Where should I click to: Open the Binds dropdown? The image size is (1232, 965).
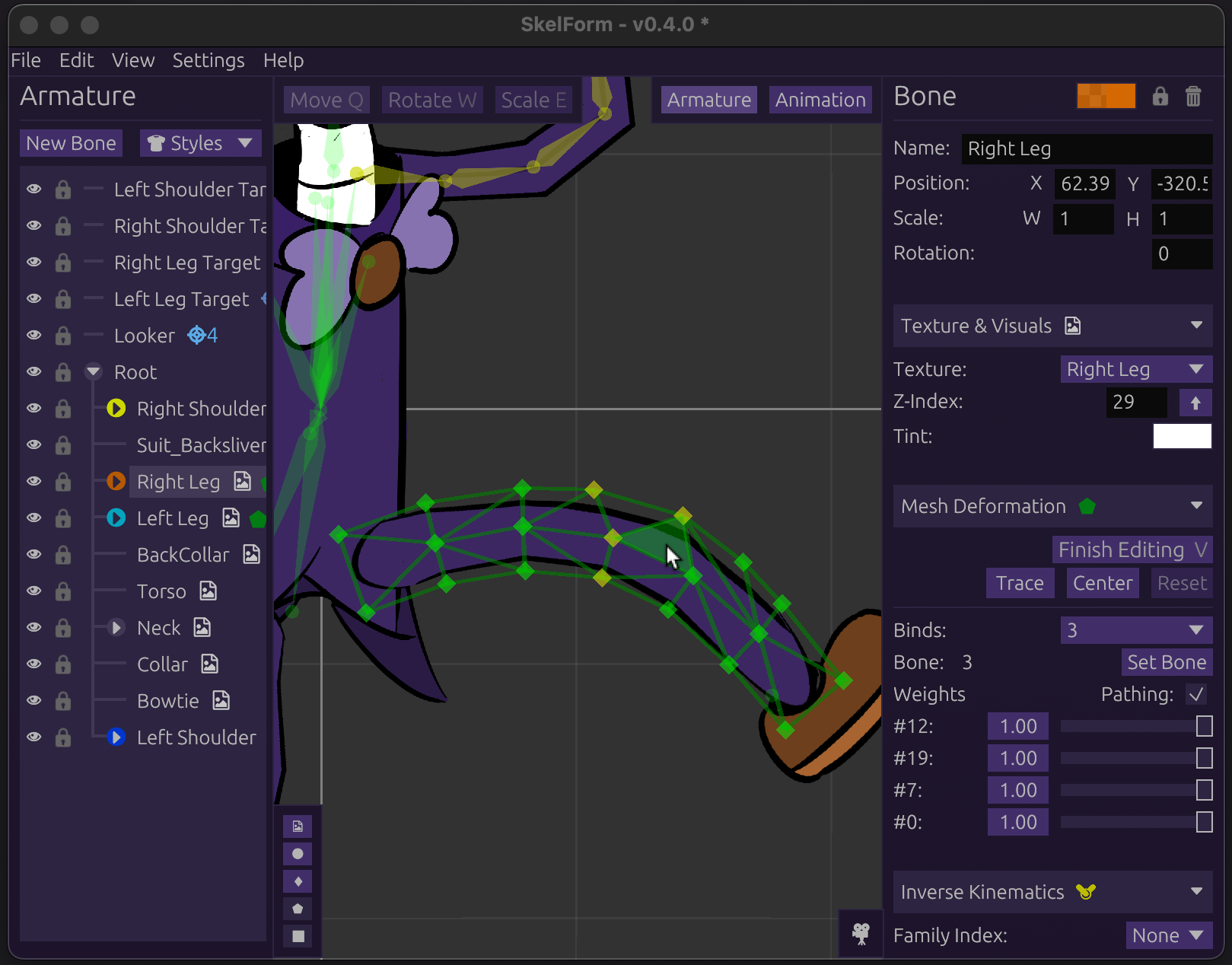tap(1136, 630)
